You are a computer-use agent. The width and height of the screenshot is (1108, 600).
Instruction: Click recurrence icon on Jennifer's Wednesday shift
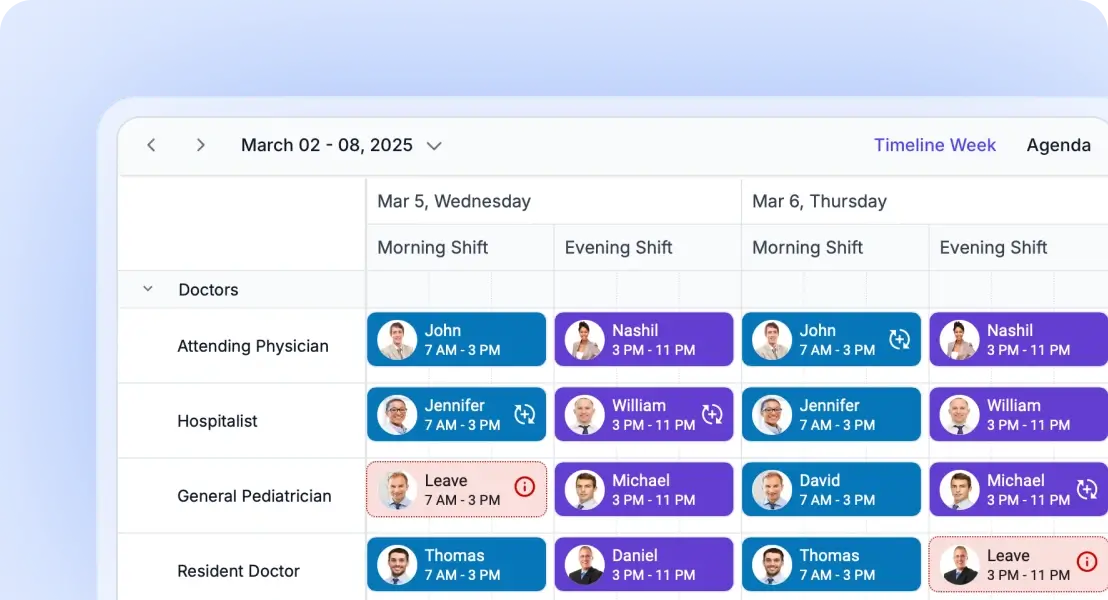pos(525,414)
